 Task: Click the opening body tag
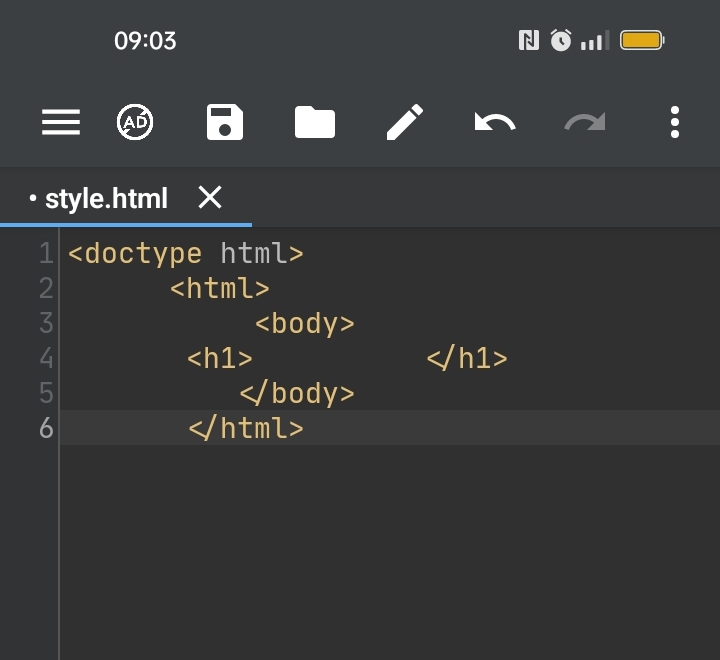305,324
